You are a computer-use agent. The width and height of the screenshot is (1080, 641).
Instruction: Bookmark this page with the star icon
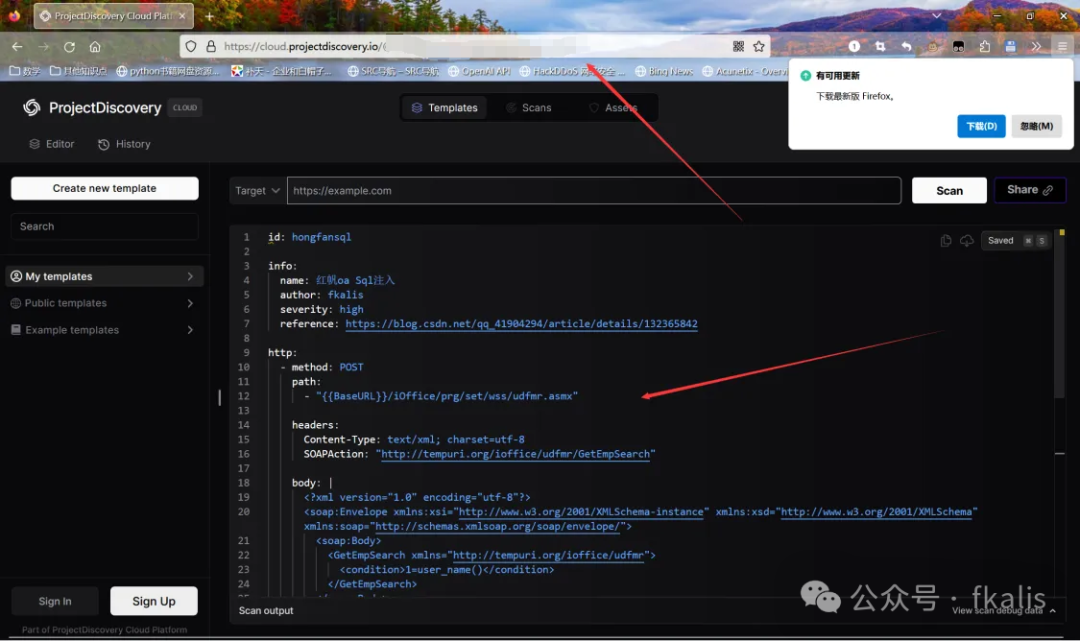click(759, 46)
